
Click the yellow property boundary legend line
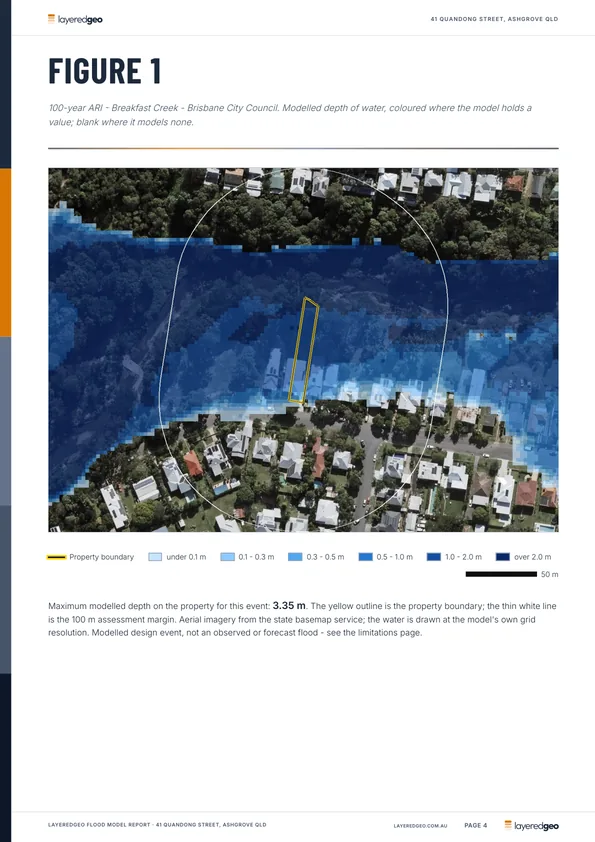[x=56, y=557]
